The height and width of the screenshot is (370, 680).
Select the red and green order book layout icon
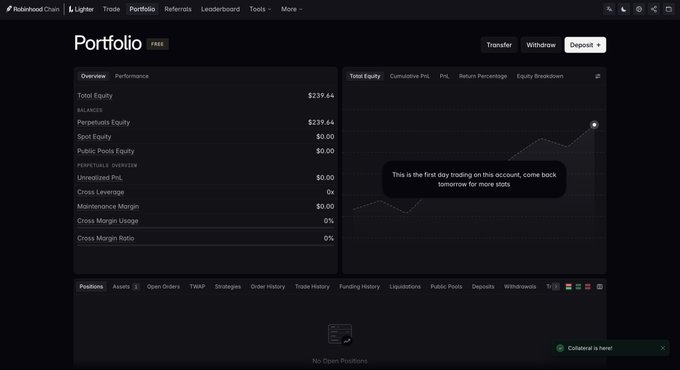tap(569, 287)
